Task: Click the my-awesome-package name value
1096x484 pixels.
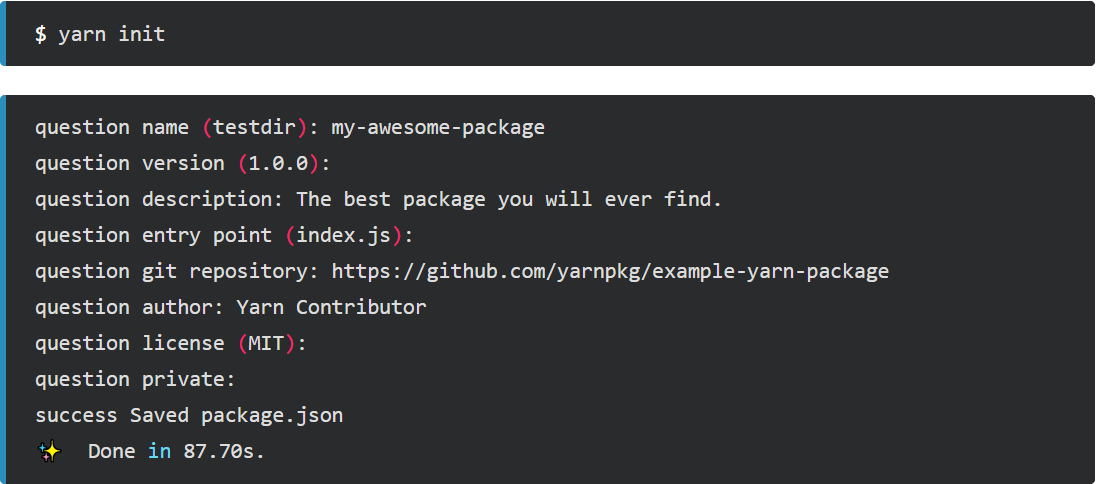Action: 438,128
